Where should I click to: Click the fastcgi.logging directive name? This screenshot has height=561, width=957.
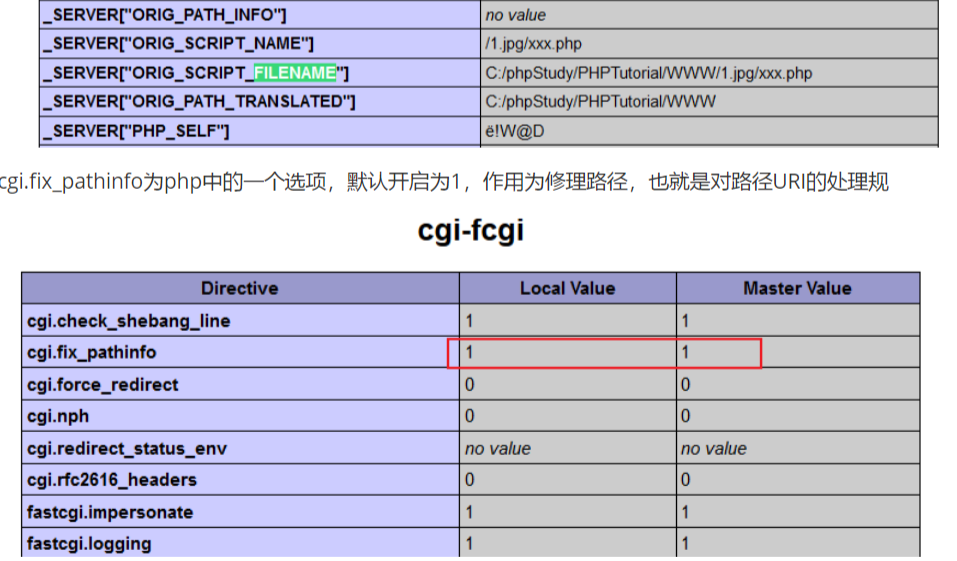point(90,544)
